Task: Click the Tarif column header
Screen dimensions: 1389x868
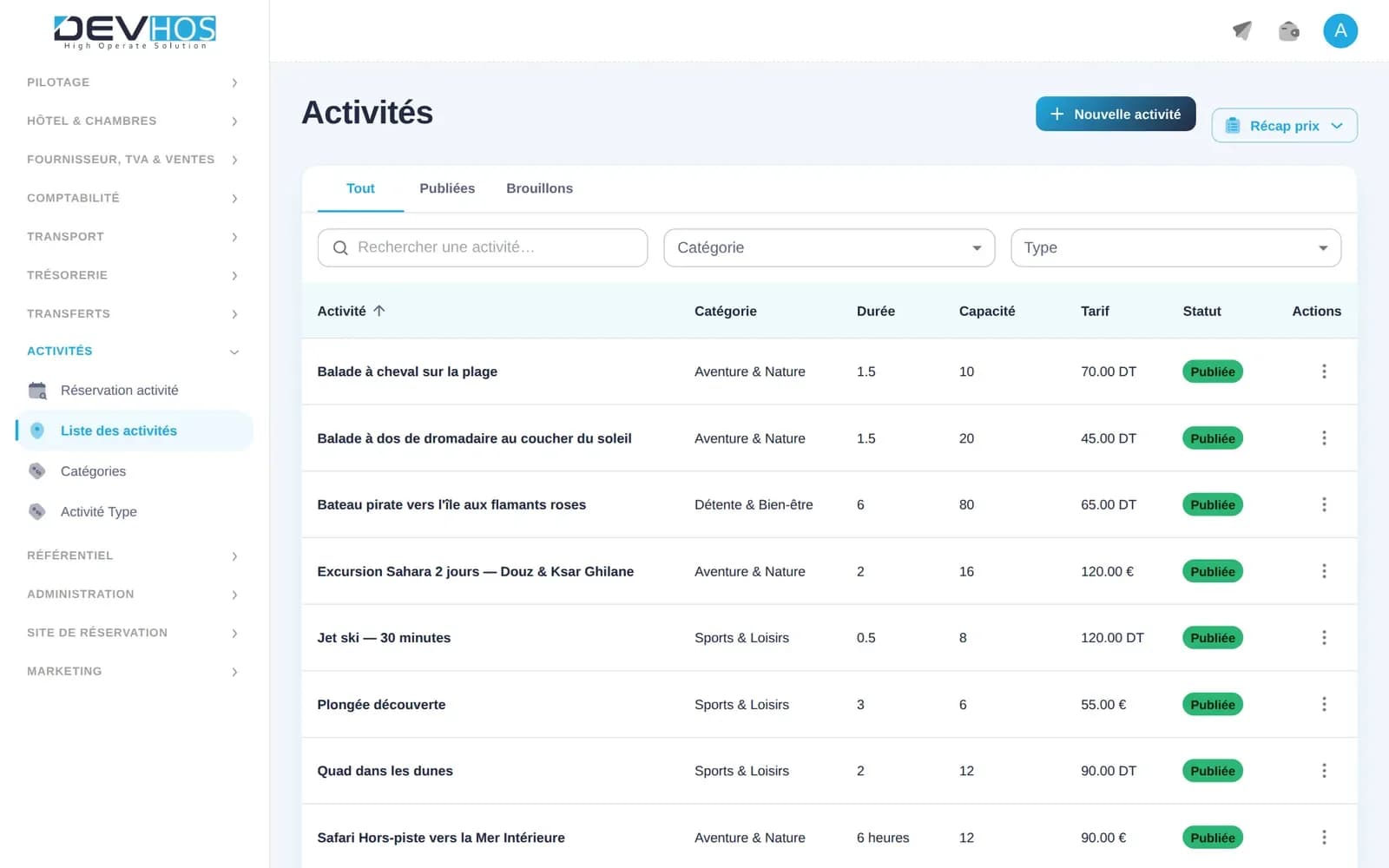Action: (x=1095, y=311)
